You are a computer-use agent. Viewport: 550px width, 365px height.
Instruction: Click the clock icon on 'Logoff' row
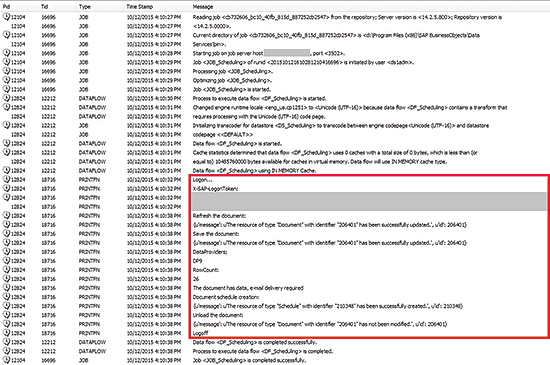[x=6, y=332]
